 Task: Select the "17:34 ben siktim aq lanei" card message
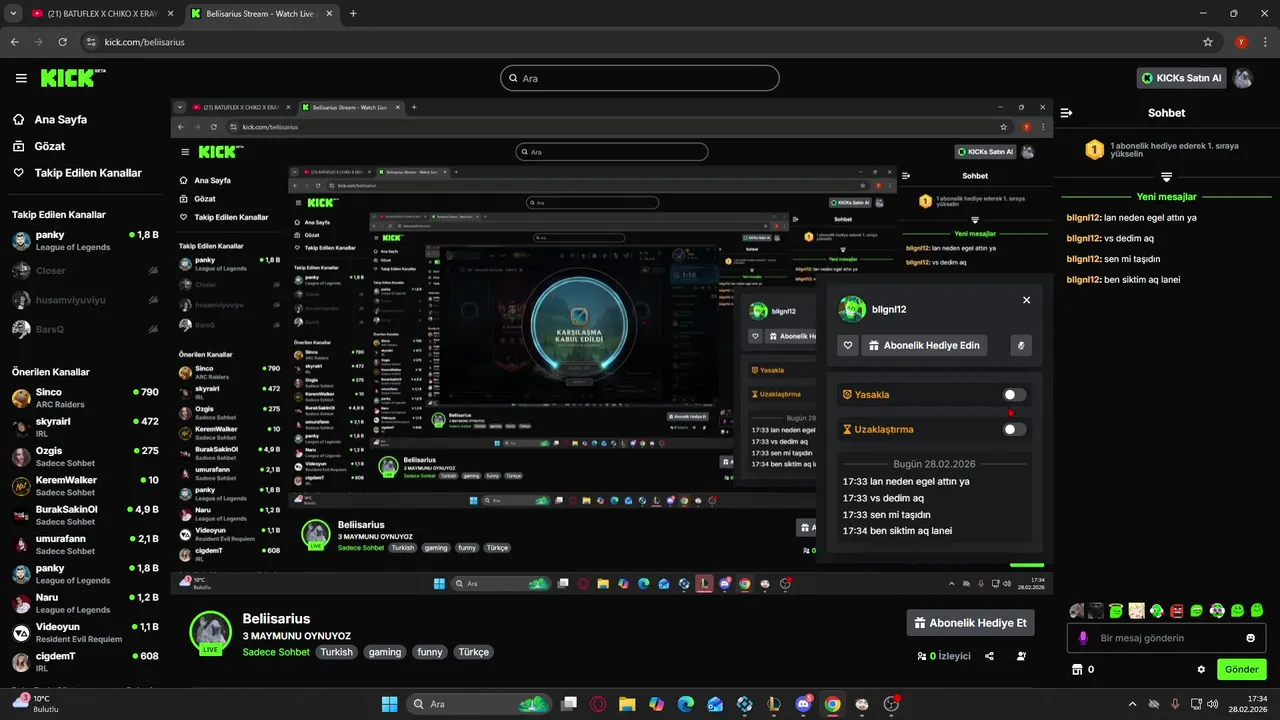(x=897, y=531)
